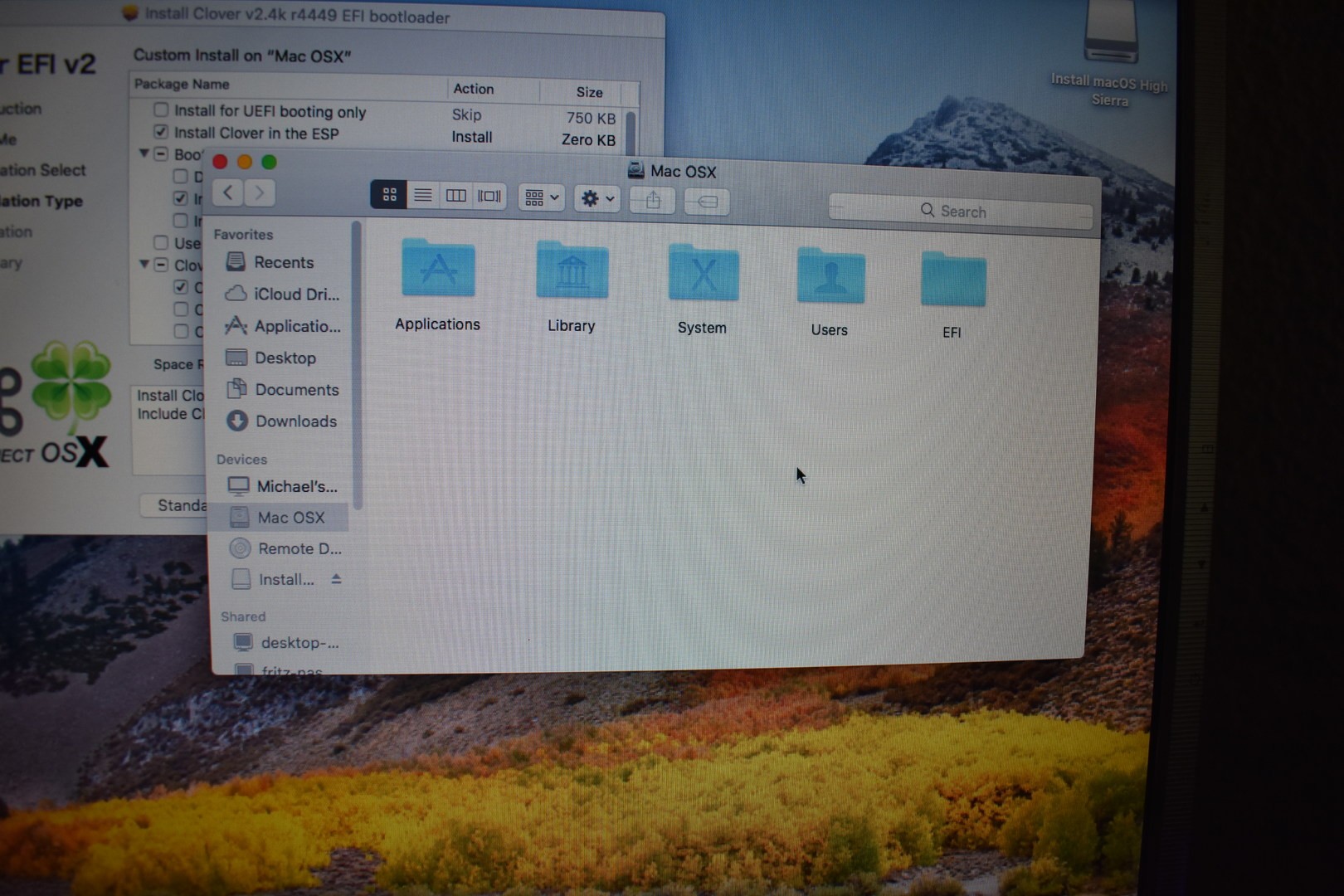Zoom the Mac OSX Finder window

pyautogui.click(x=269, y=162)
